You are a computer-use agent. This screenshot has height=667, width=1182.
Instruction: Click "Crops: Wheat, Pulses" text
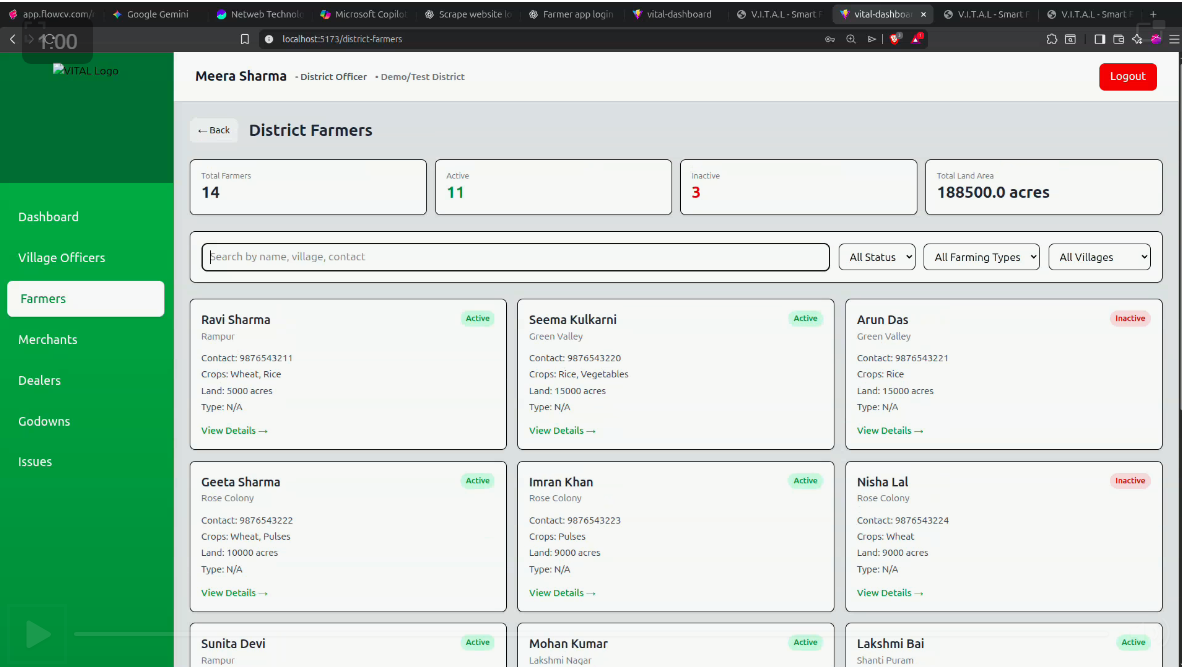[246, 537]
